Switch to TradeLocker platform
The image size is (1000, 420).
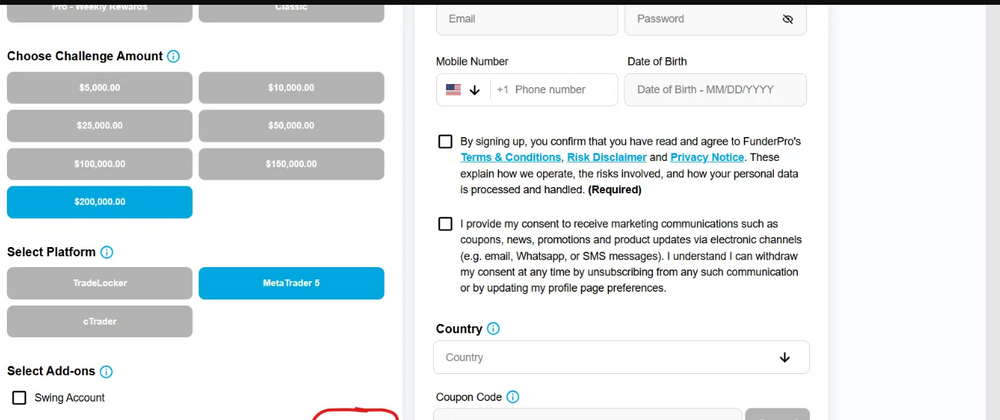pos(100,283)
